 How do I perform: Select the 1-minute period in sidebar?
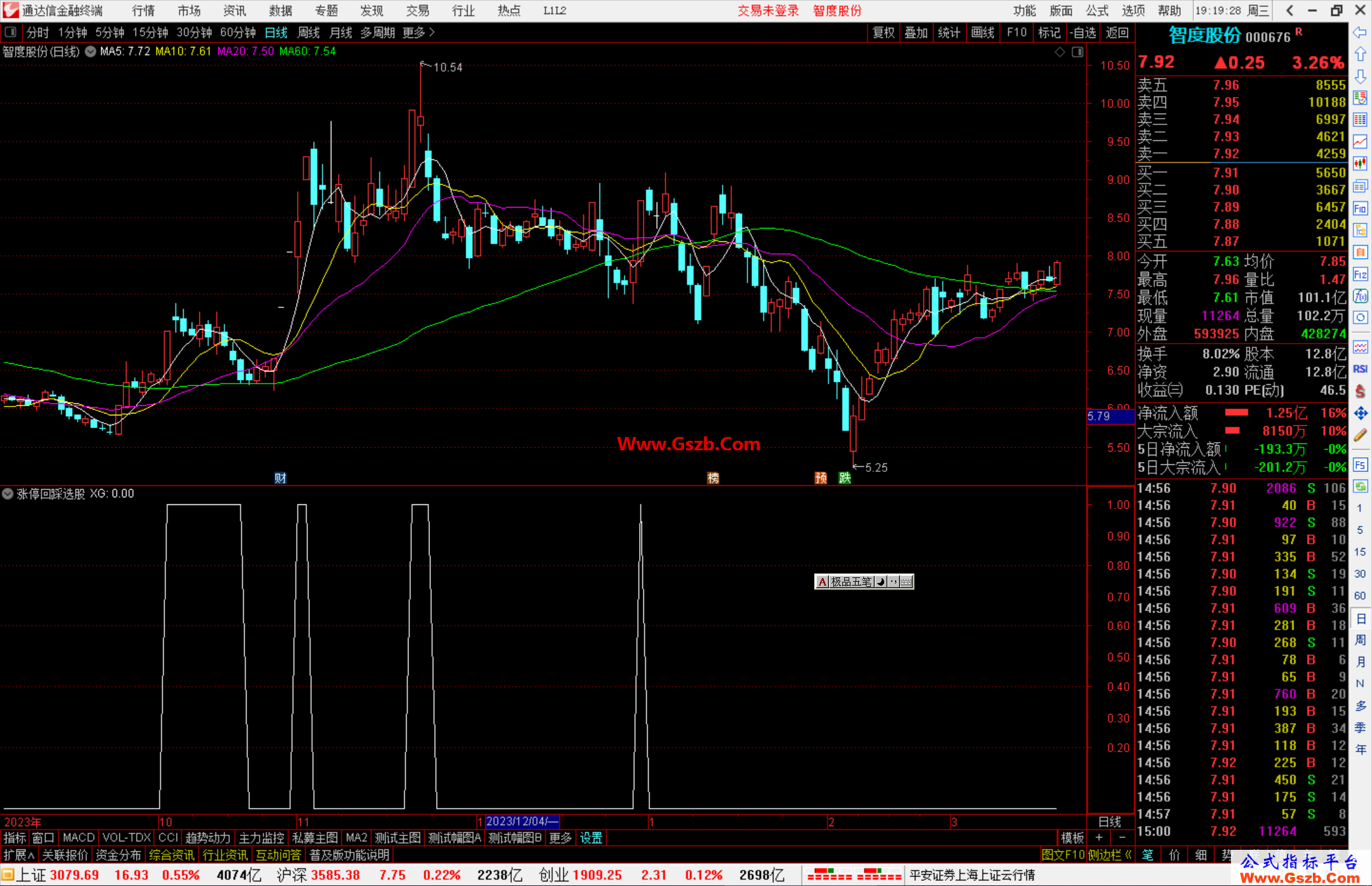point(1360,508)
